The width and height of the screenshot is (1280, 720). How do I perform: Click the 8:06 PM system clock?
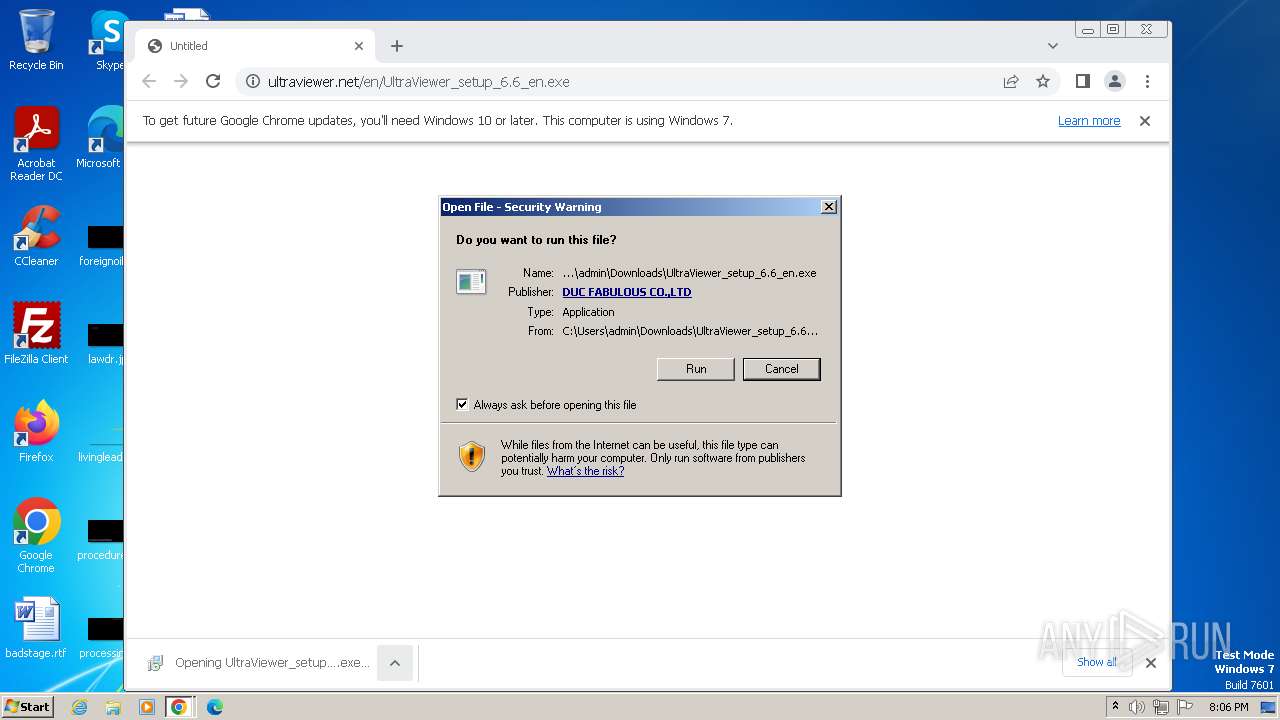(x=1229, y=707)
